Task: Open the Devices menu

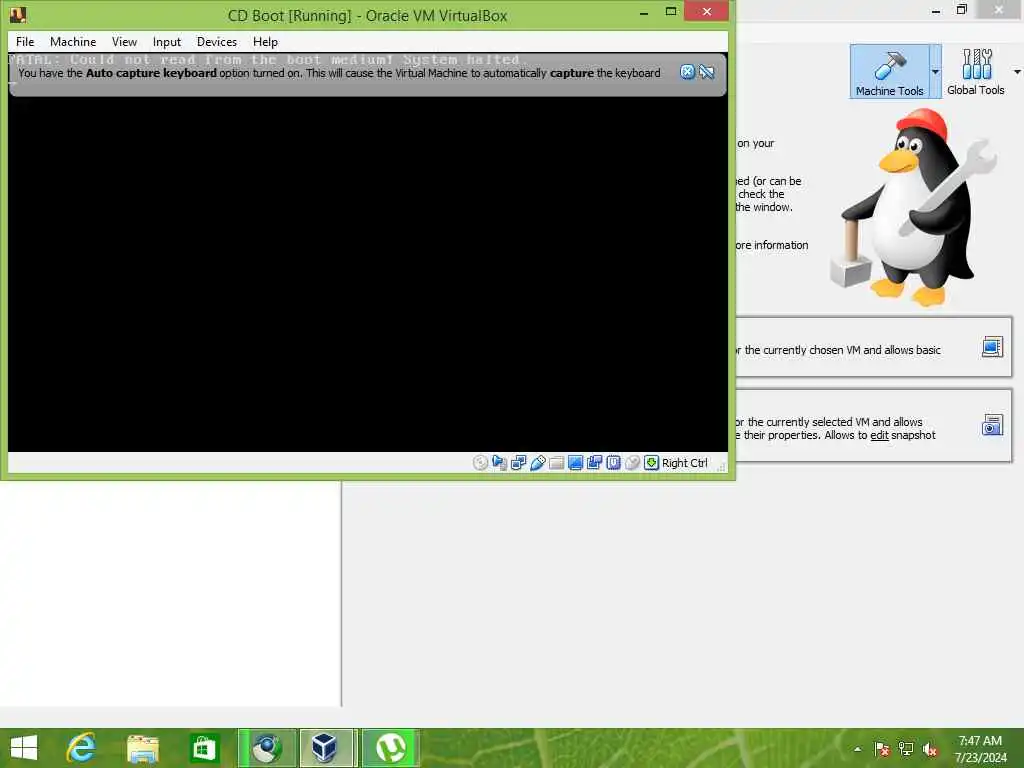Action: coord(217,42)
